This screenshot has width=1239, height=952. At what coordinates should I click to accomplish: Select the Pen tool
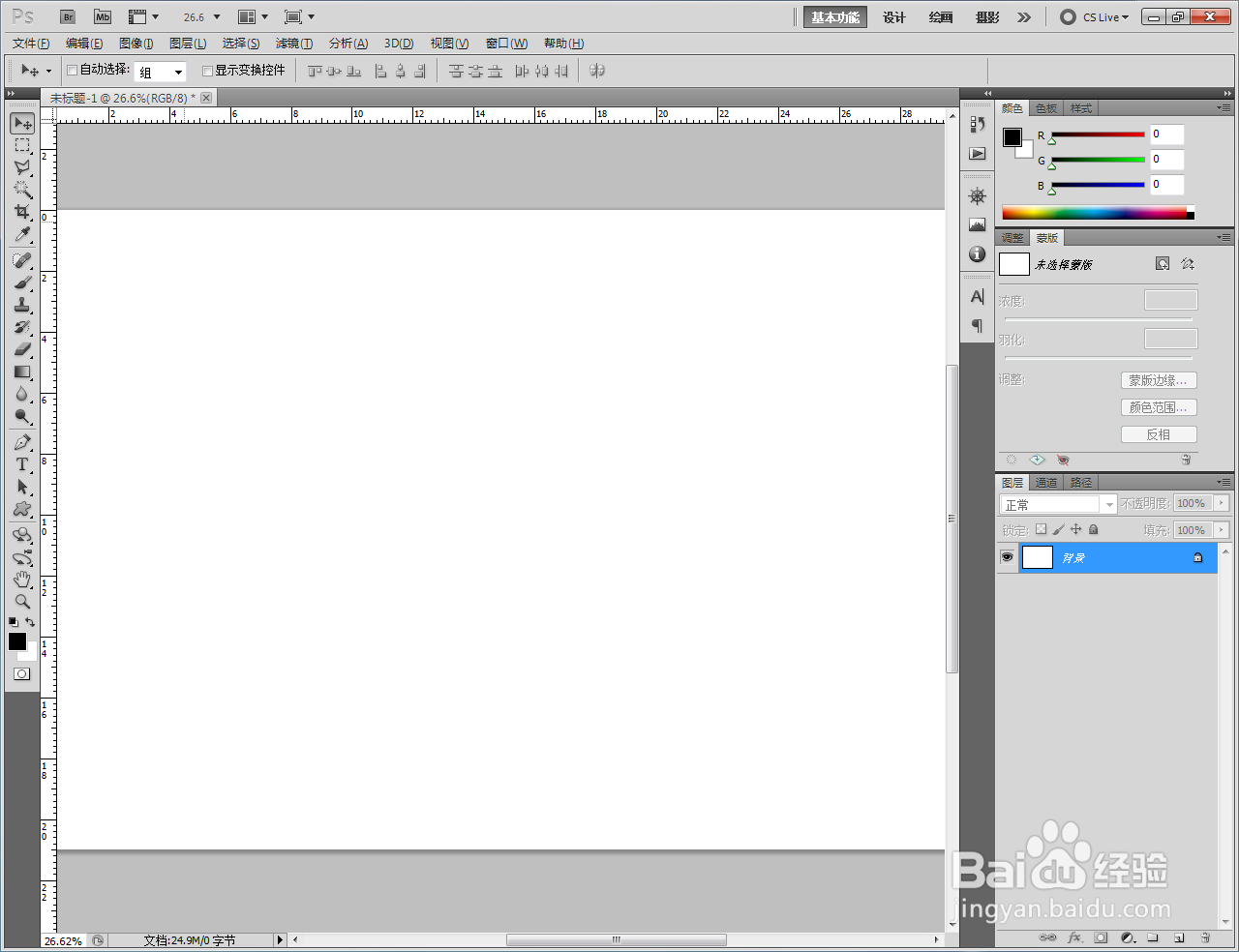22,442
